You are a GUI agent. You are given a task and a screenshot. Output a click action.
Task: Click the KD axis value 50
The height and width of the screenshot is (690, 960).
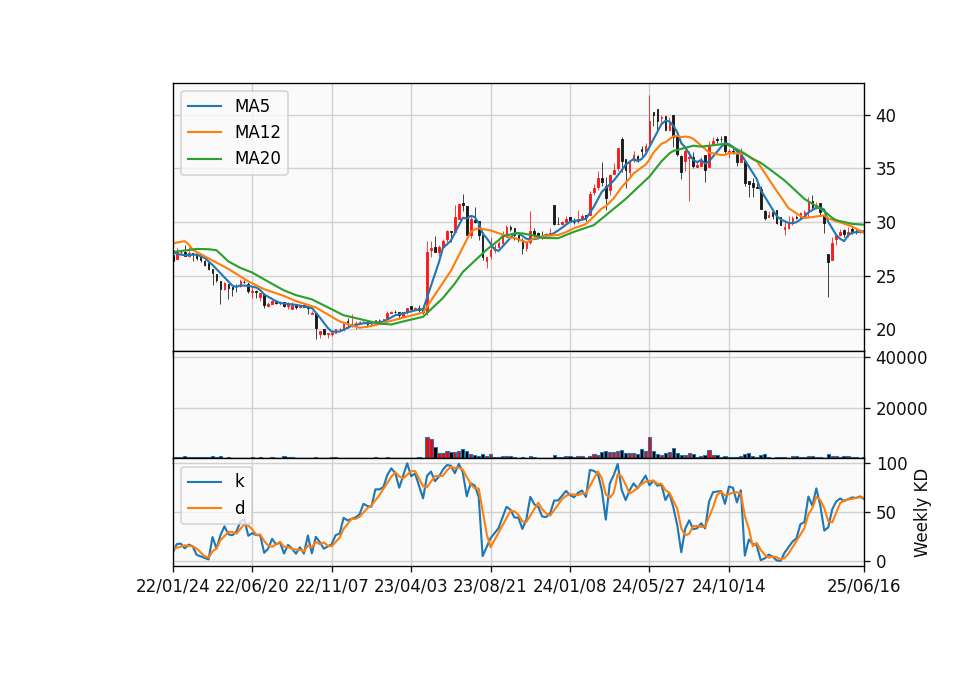click(886, 513)
